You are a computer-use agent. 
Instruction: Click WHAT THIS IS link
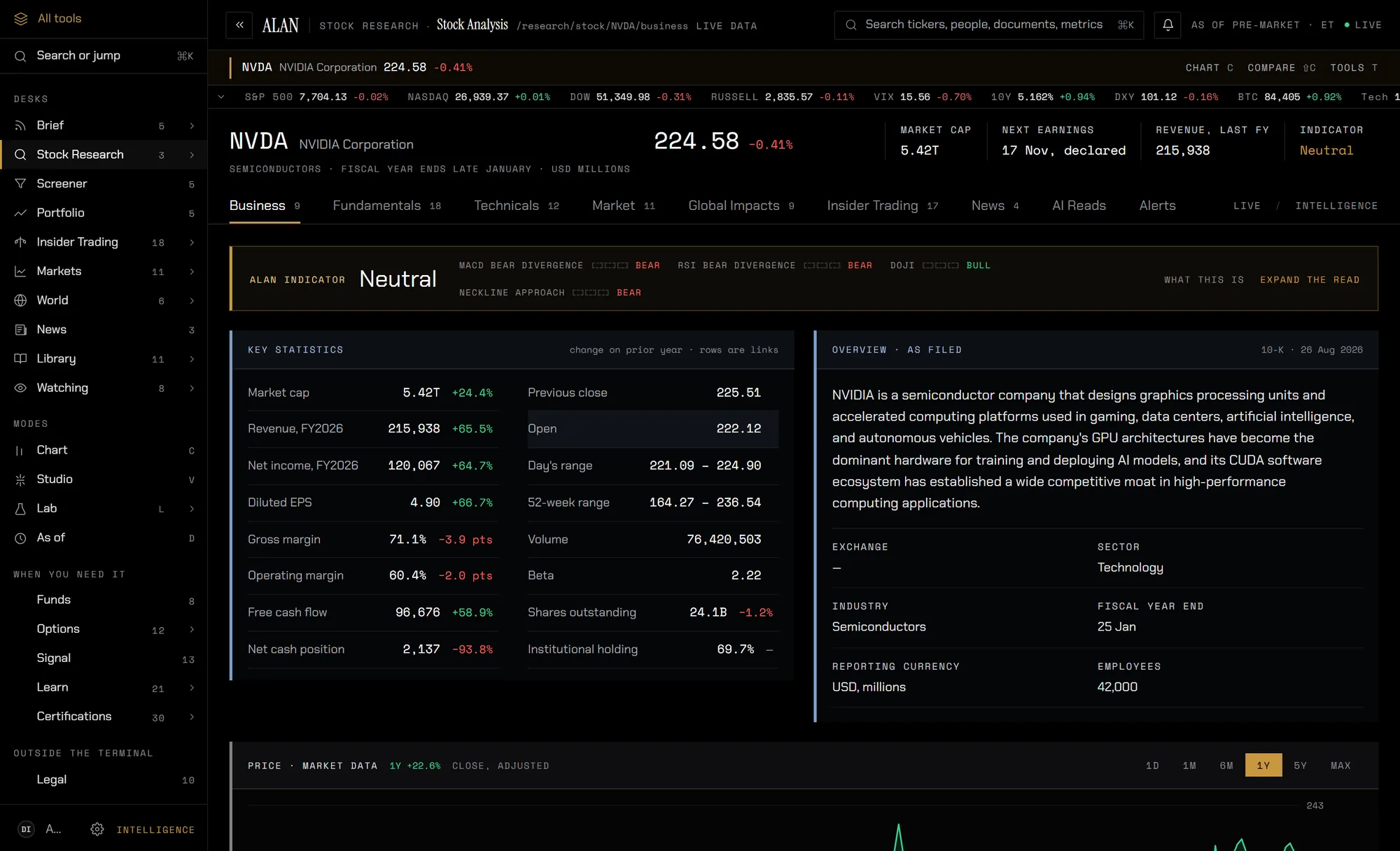click(1204, 280)
